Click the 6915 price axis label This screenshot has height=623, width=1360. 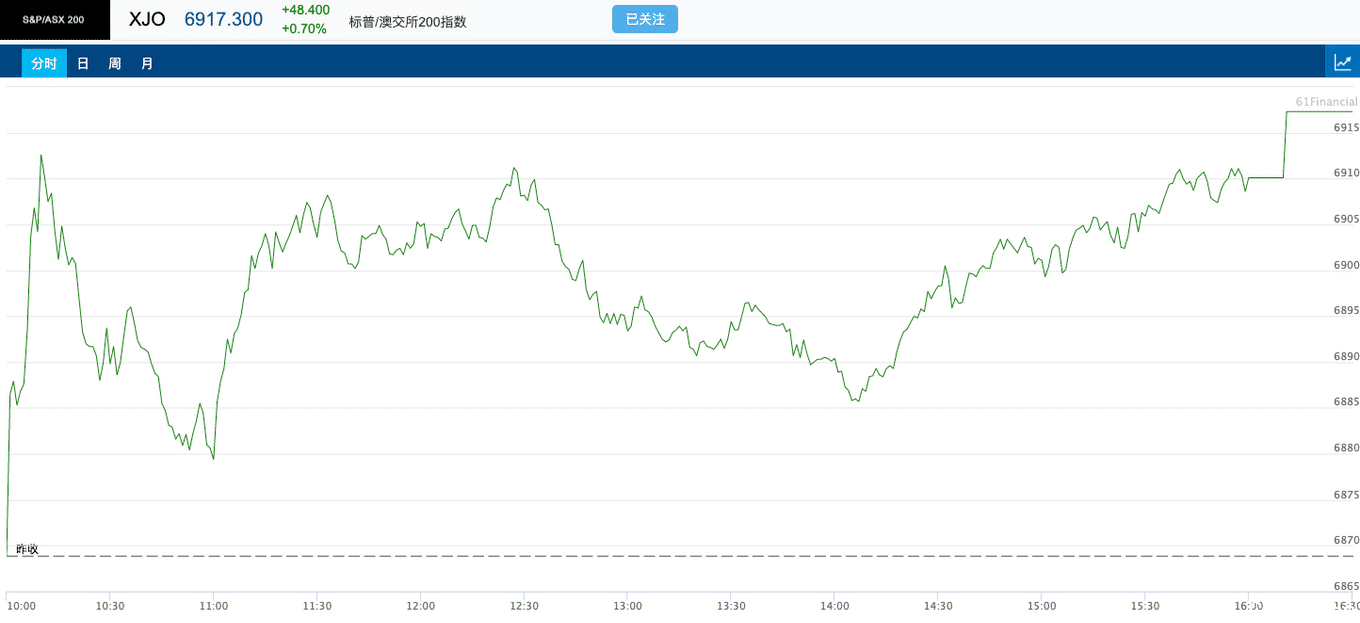1346,128
